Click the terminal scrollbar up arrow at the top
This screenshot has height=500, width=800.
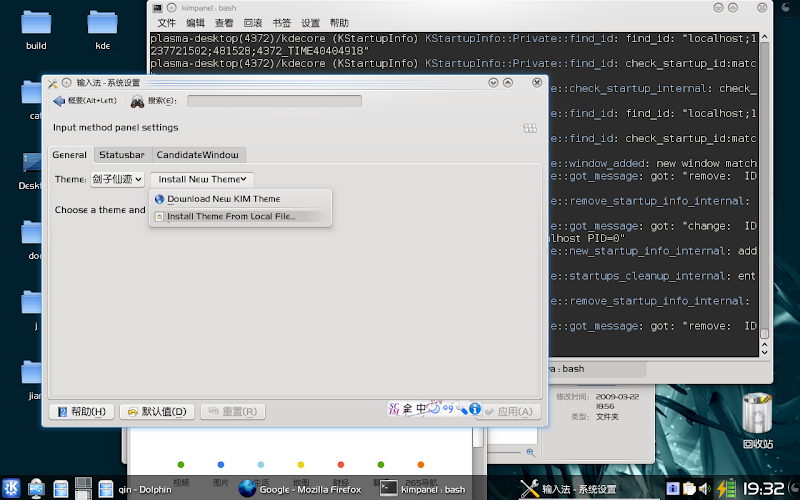(x=764, y=38)
